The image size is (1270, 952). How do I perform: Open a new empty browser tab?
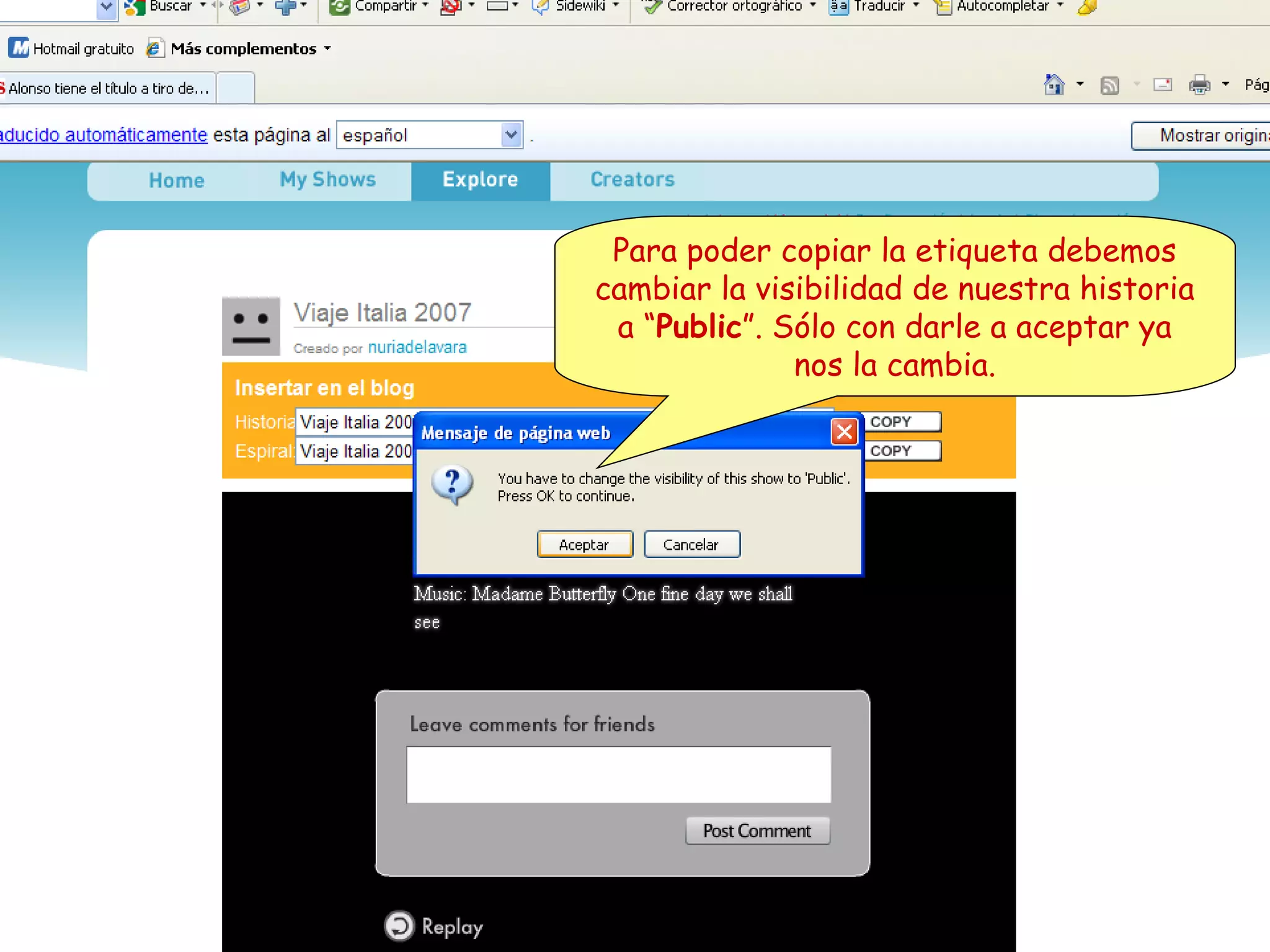[236, 88]
